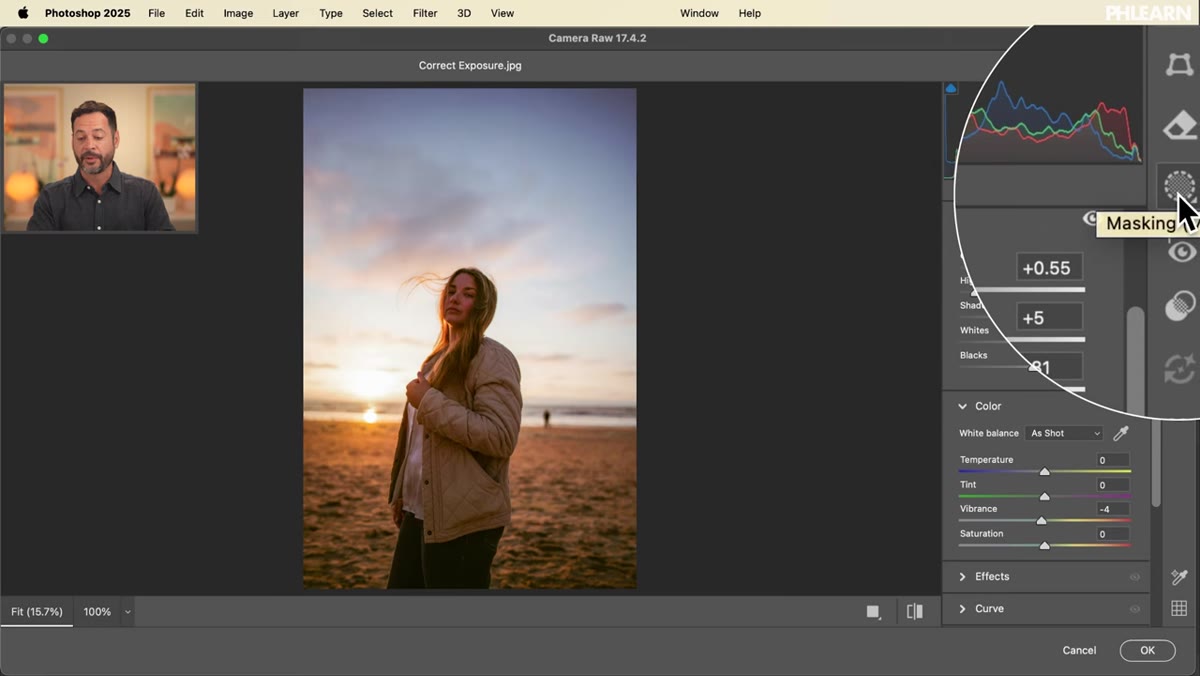Click the Blacks label
The width and height of the screenshot is (1200, 676).
click(973, 355)
